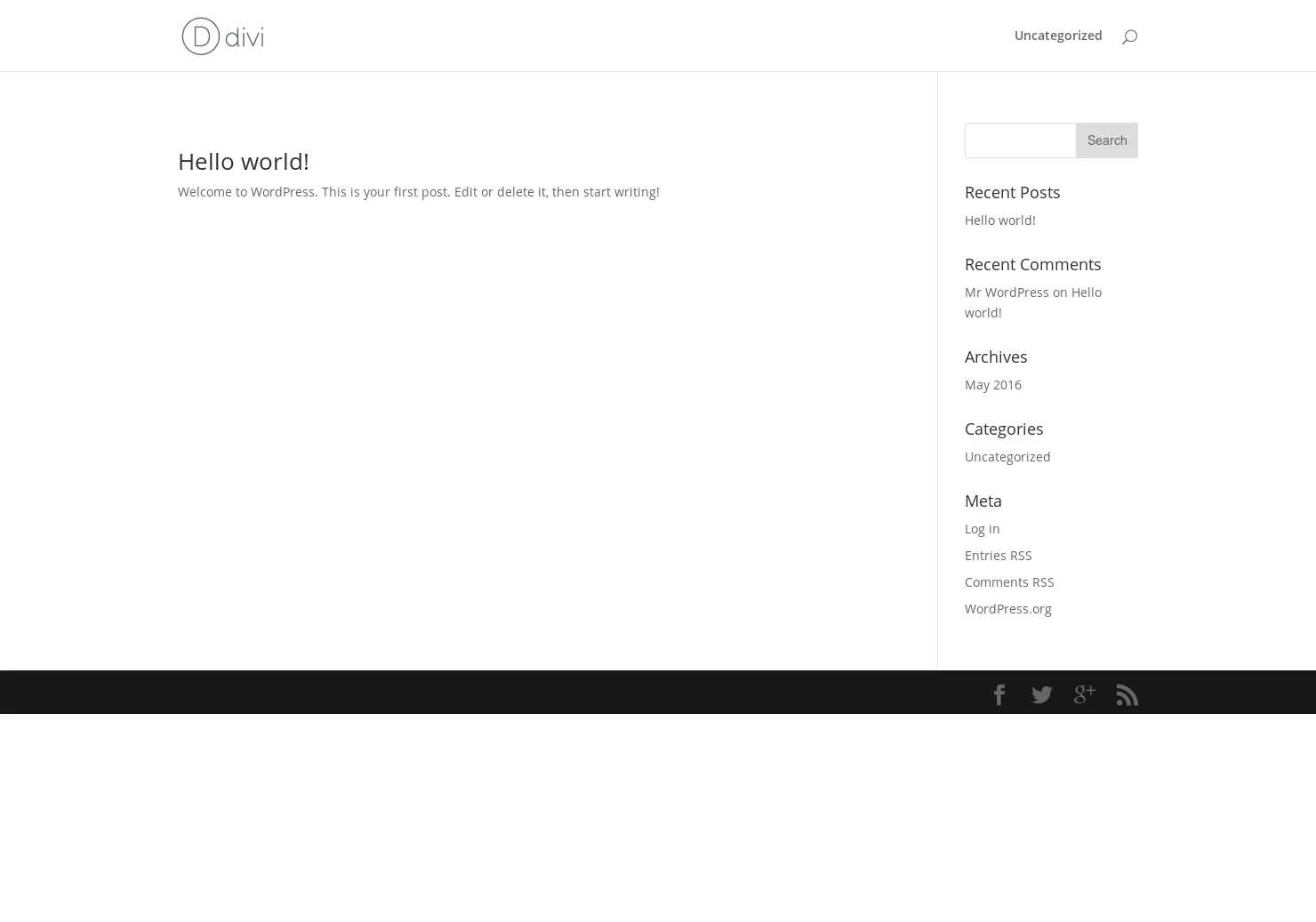
Task: Open the Hello world! post title
Action: pyautogui.click(x=244, y=161)
